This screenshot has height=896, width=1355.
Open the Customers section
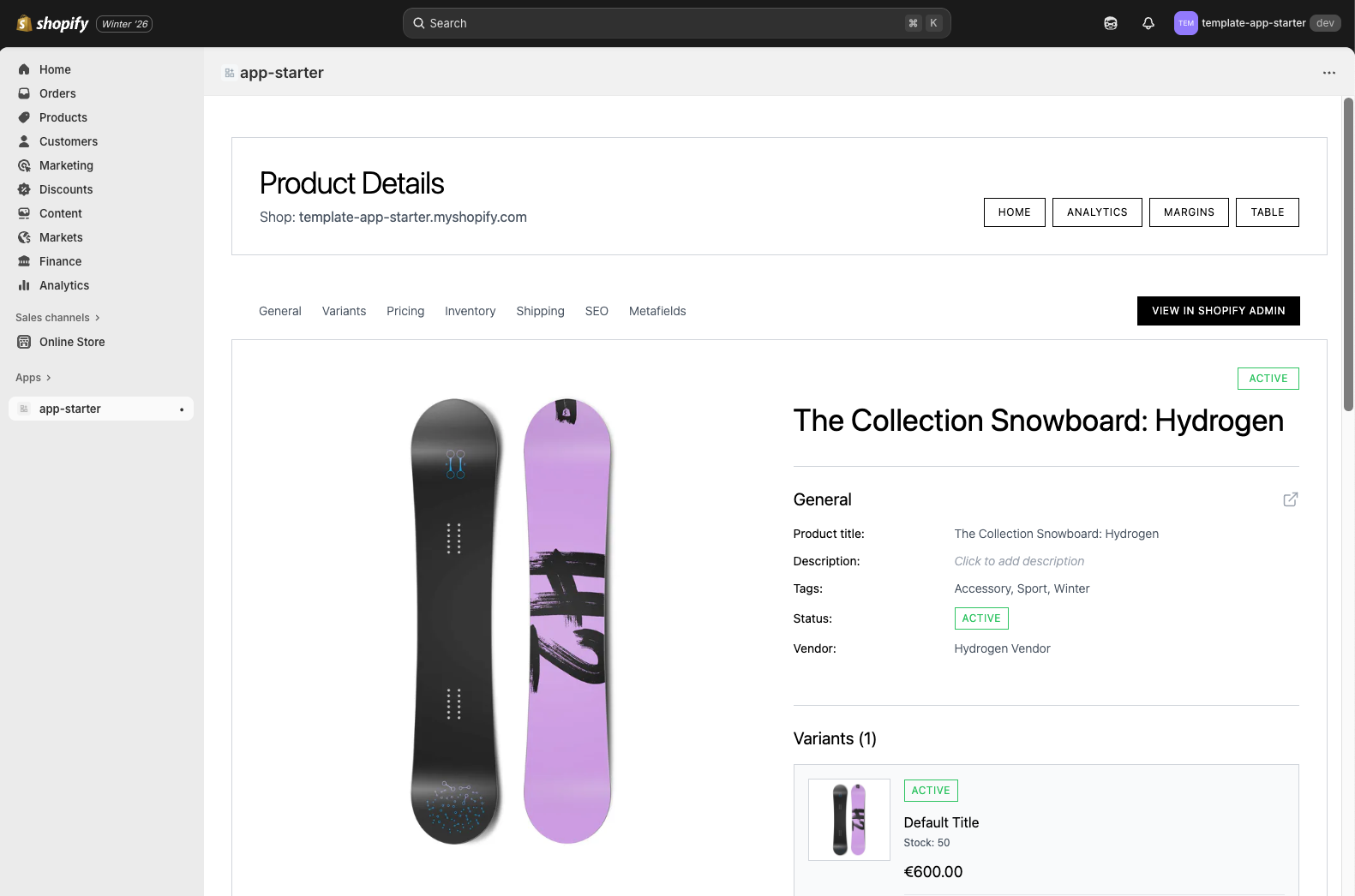point(68,141)
